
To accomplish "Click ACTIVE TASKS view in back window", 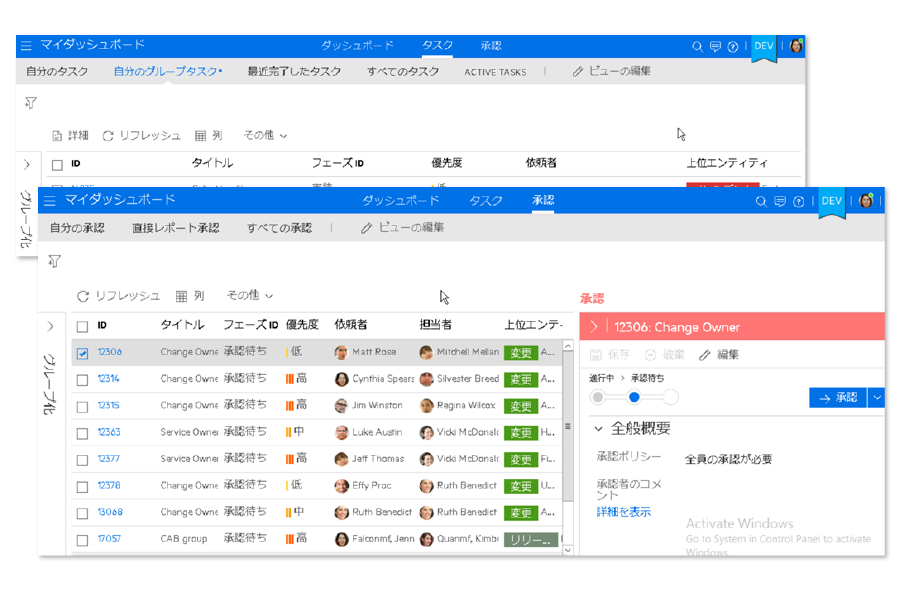I will 495,72.
